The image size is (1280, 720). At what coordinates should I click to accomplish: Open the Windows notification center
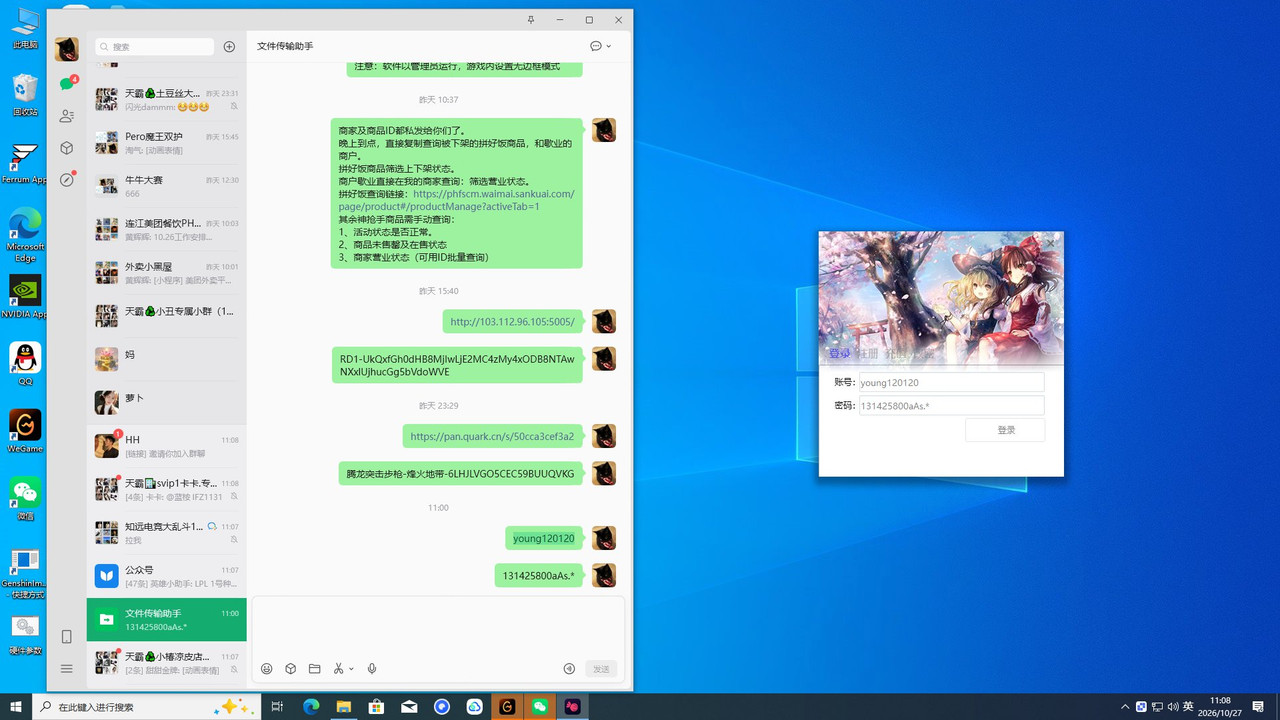[1259, 707]
